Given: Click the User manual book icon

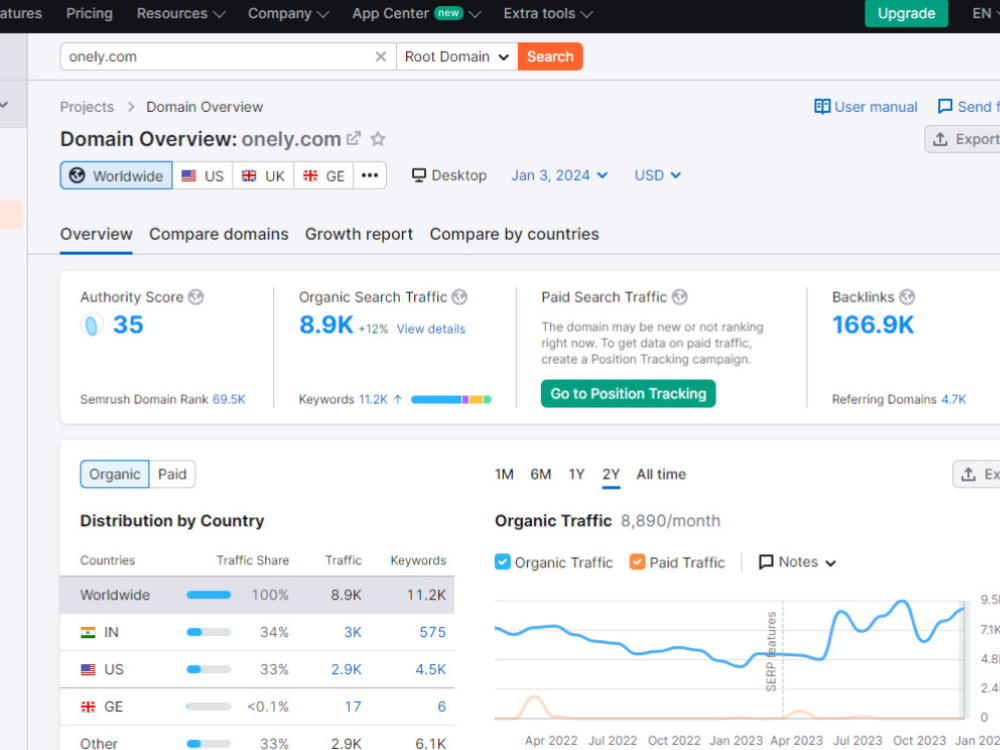Looking at the screenshot, I should pyautogui.click(x=822, y=107).
